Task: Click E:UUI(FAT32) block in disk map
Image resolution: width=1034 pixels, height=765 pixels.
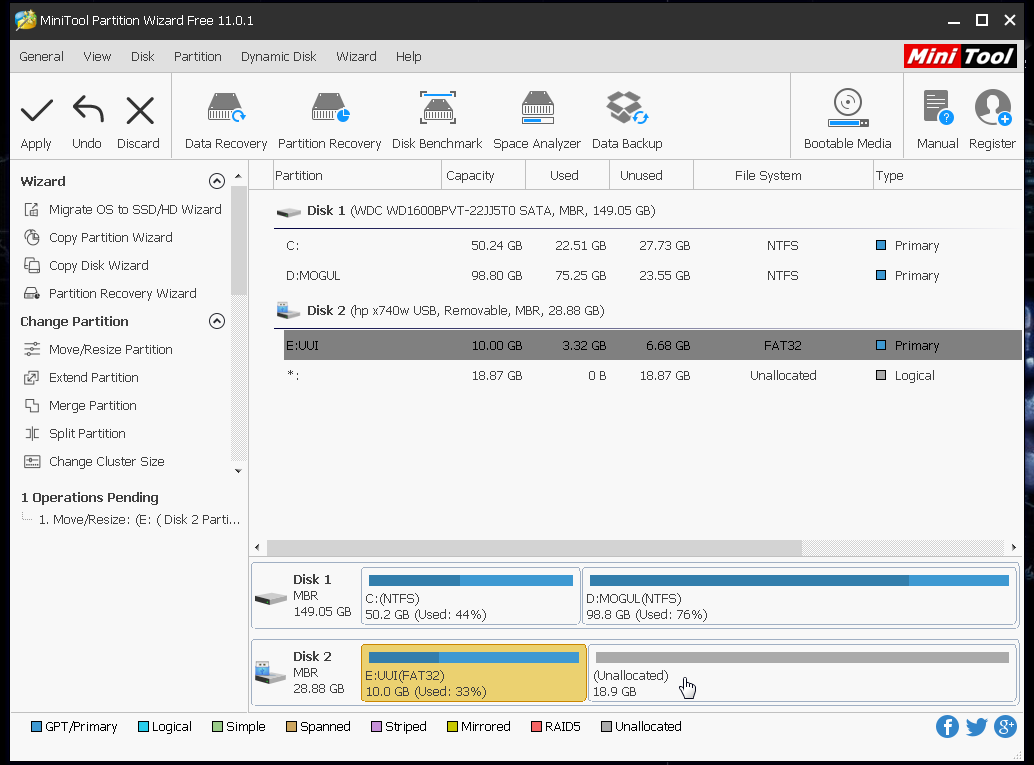Action: coord(473,673)
